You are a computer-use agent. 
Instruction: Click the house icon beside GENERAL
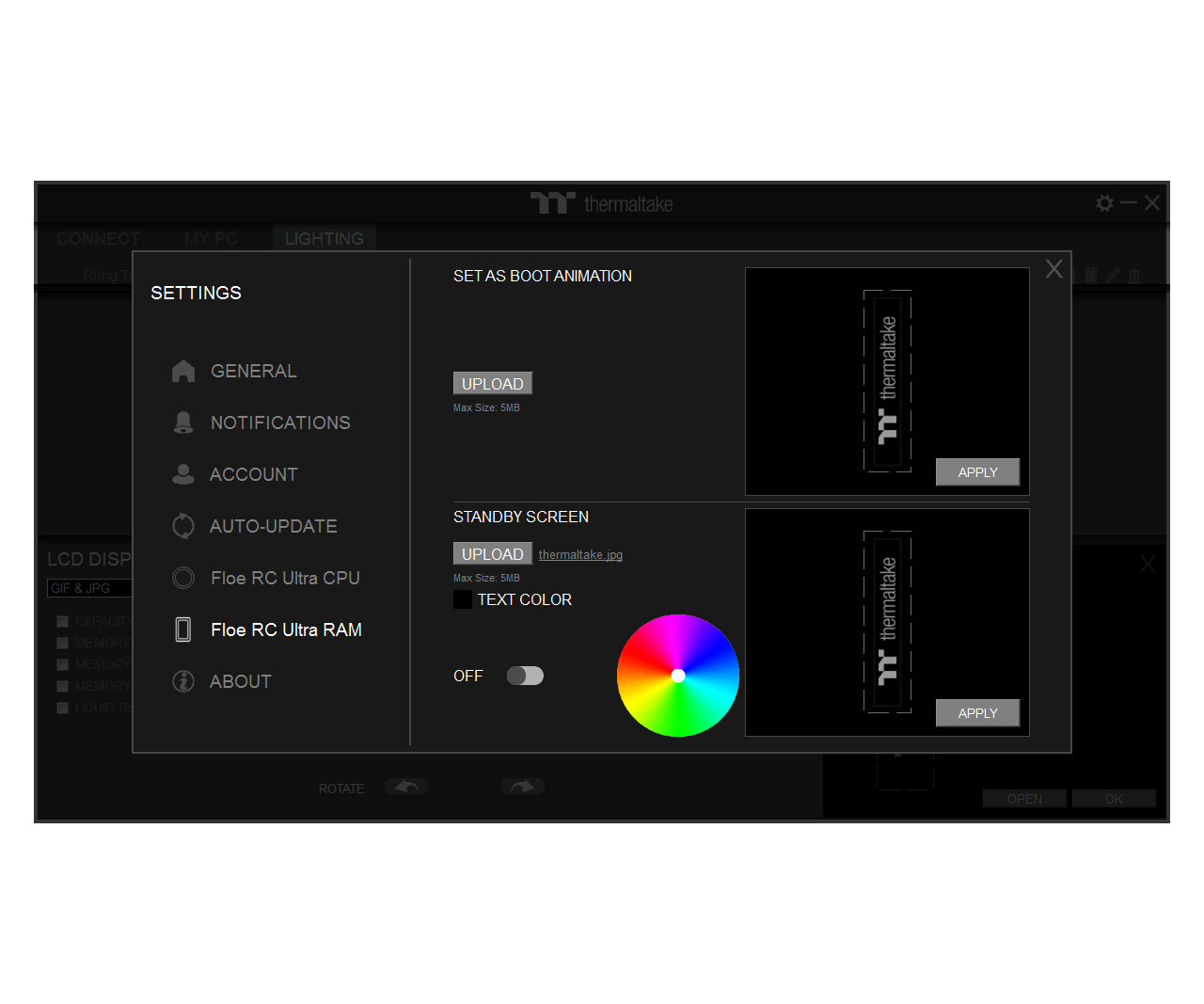pos(183,371)
